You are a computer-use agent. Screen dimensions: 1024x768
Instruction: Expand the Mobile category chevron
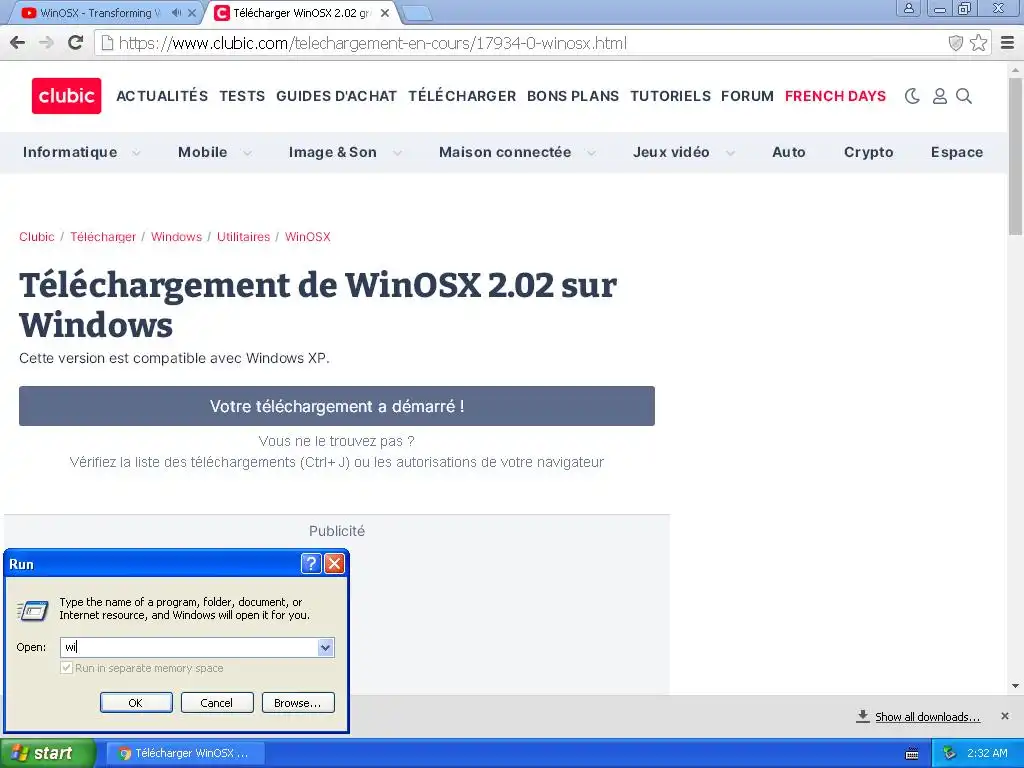(248, 153)
